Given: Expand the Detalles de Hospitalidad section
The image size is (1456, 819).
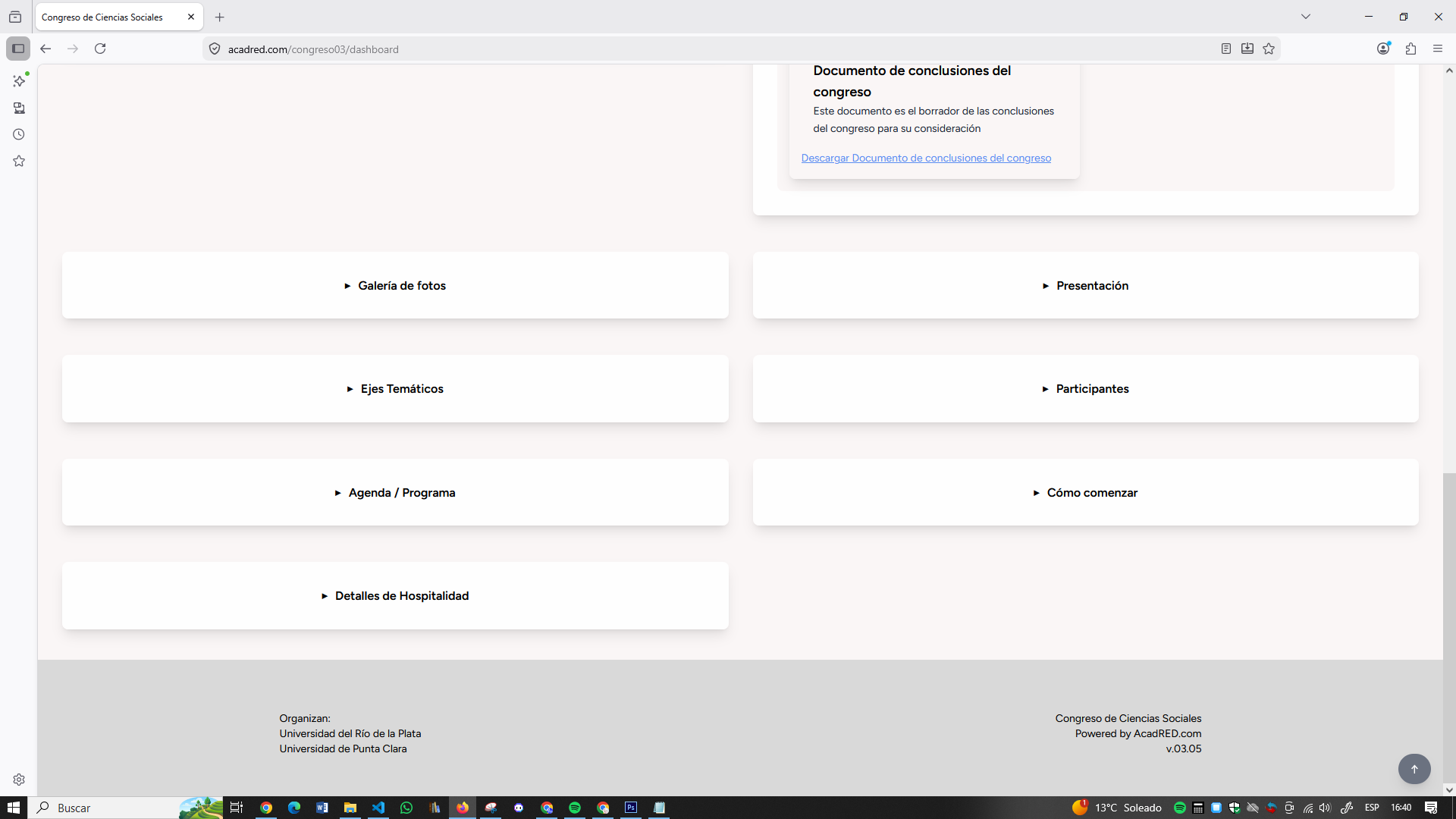Looking at the screenshot, I should tap(395, 595).
